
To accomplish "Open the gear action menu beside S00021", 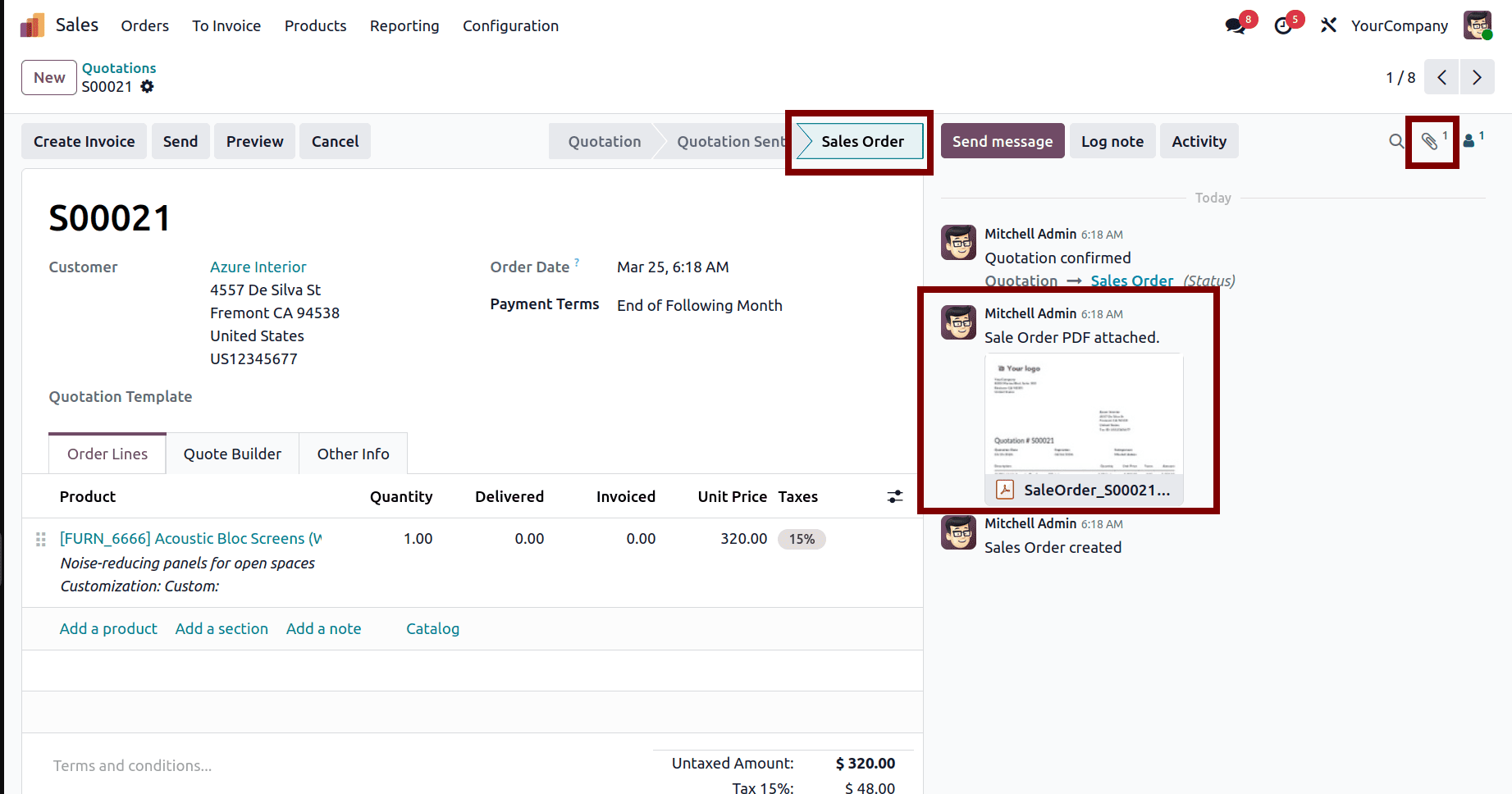I will 148,86.
